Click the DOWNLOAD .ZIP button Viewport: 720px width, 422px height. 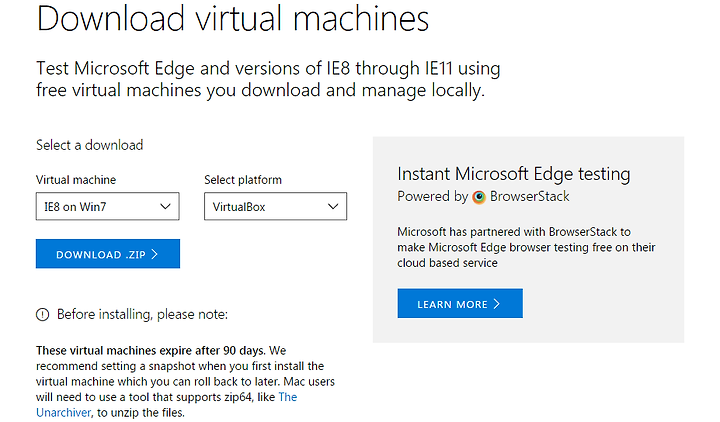tap(108, 253)
